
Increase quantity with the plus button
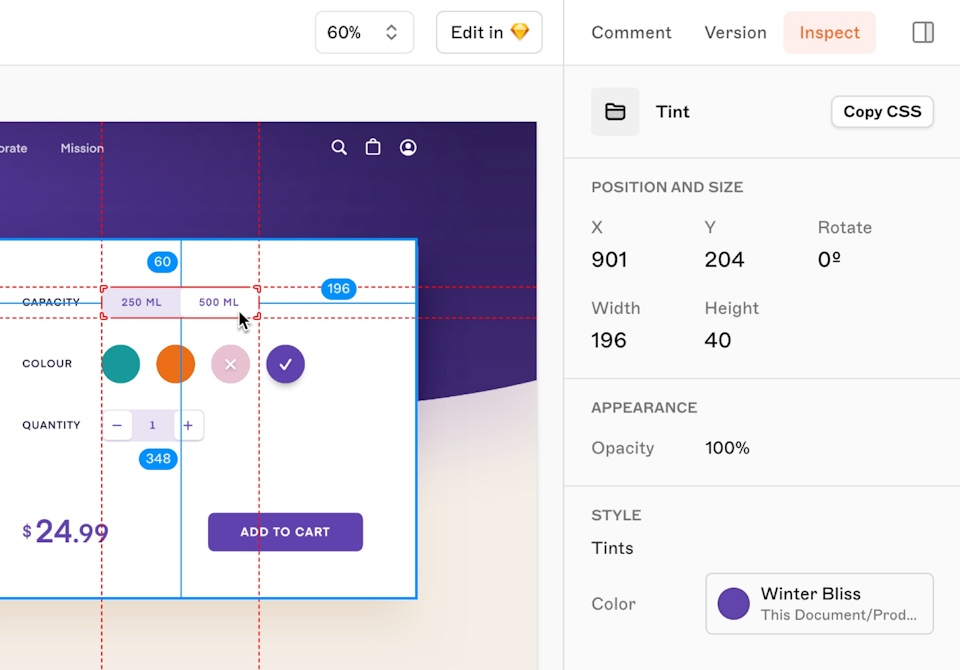point(189,425)
